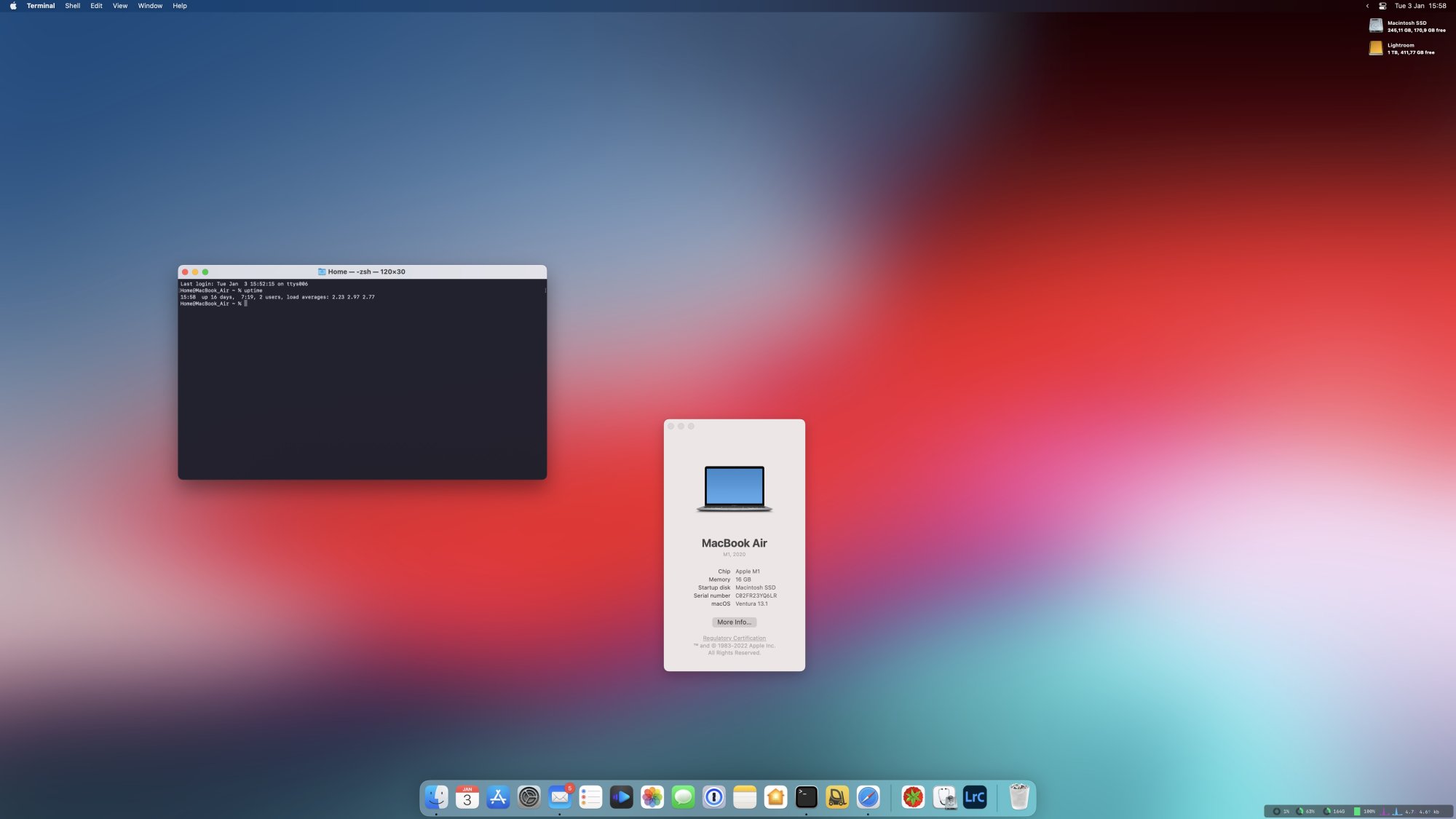
Task: Open the Apple menu
Action: [13, 6]
